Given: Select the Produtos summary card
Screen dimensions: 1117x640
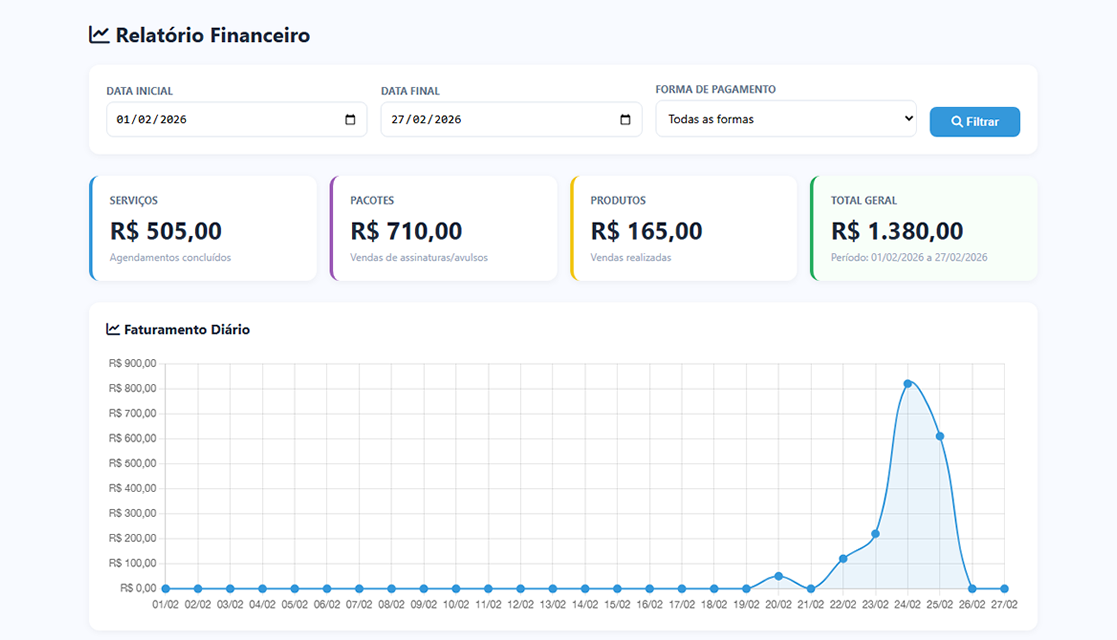Looking at the screenshot, I should point(684,228).
